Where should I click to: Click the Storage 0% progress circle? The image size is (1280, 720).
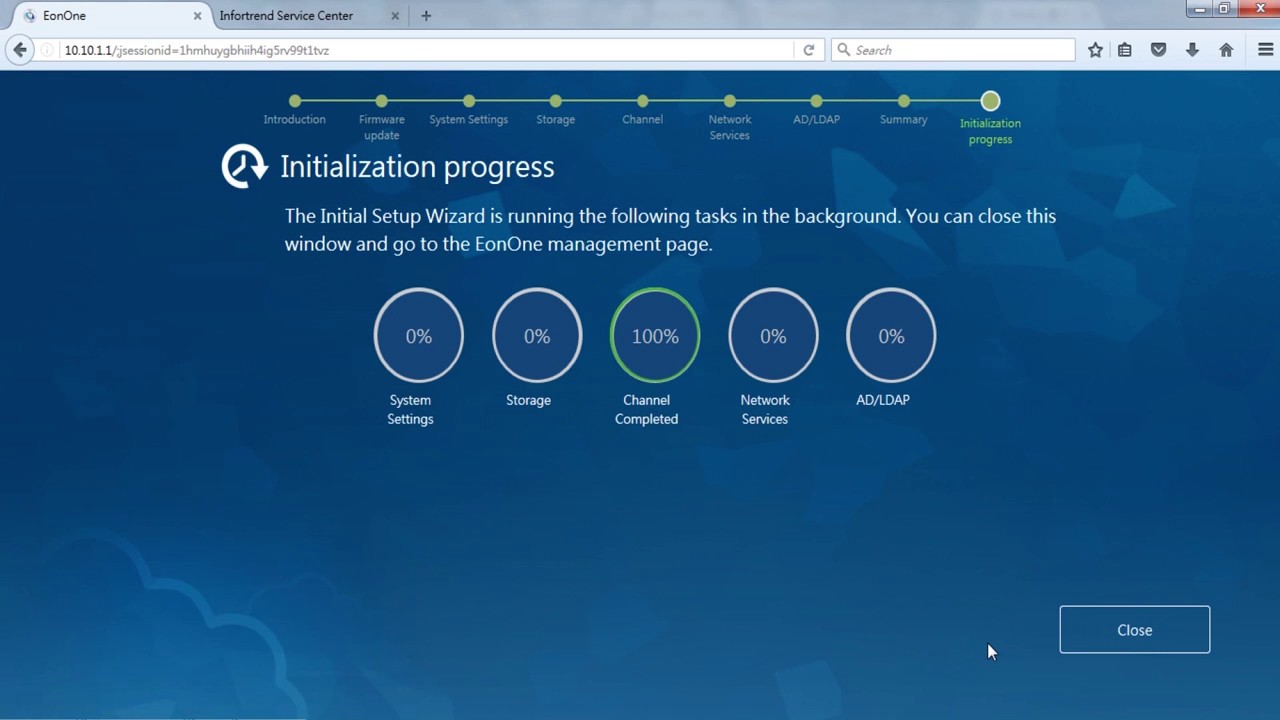[537, 336]
